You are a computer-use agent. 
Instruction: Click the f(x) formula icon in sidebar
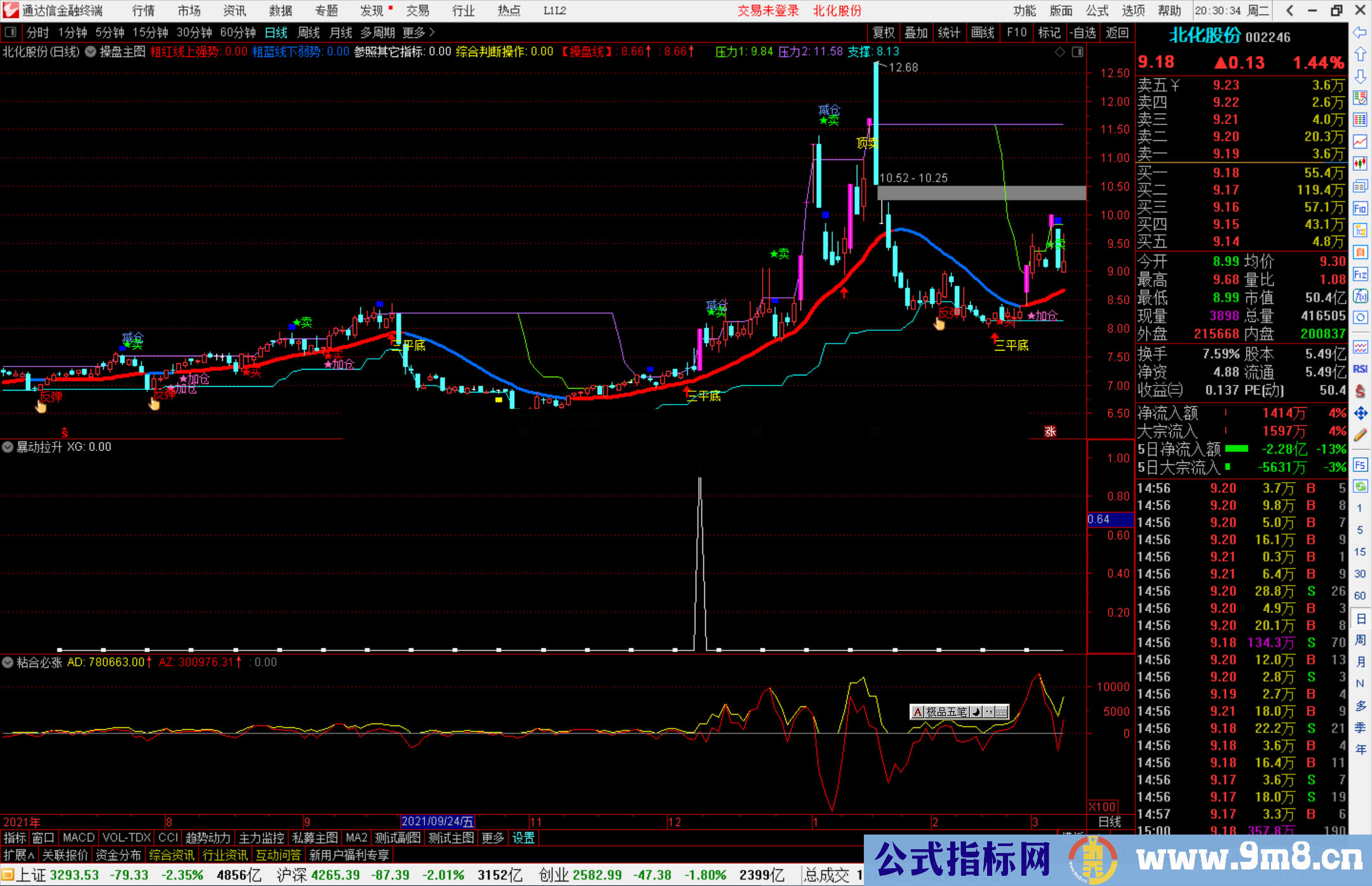1360,297
